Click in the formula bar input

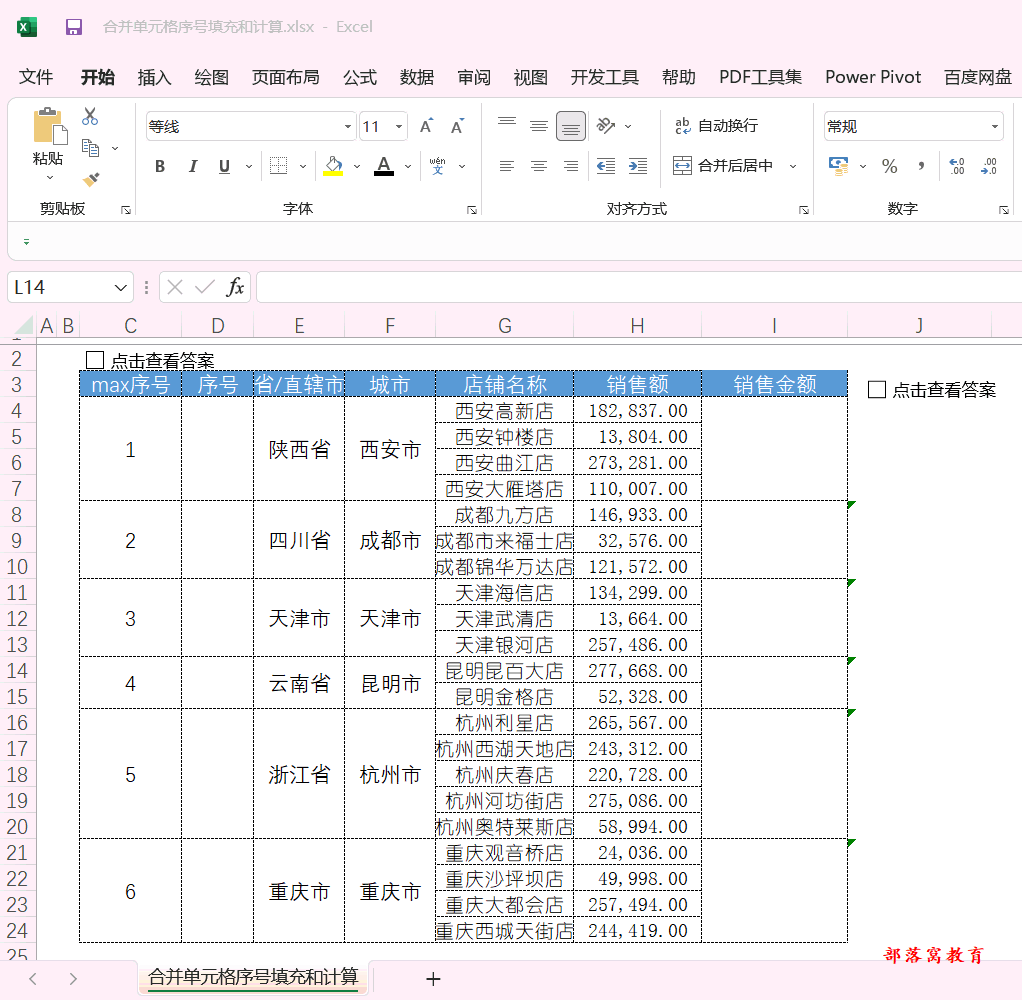[639, 287]
